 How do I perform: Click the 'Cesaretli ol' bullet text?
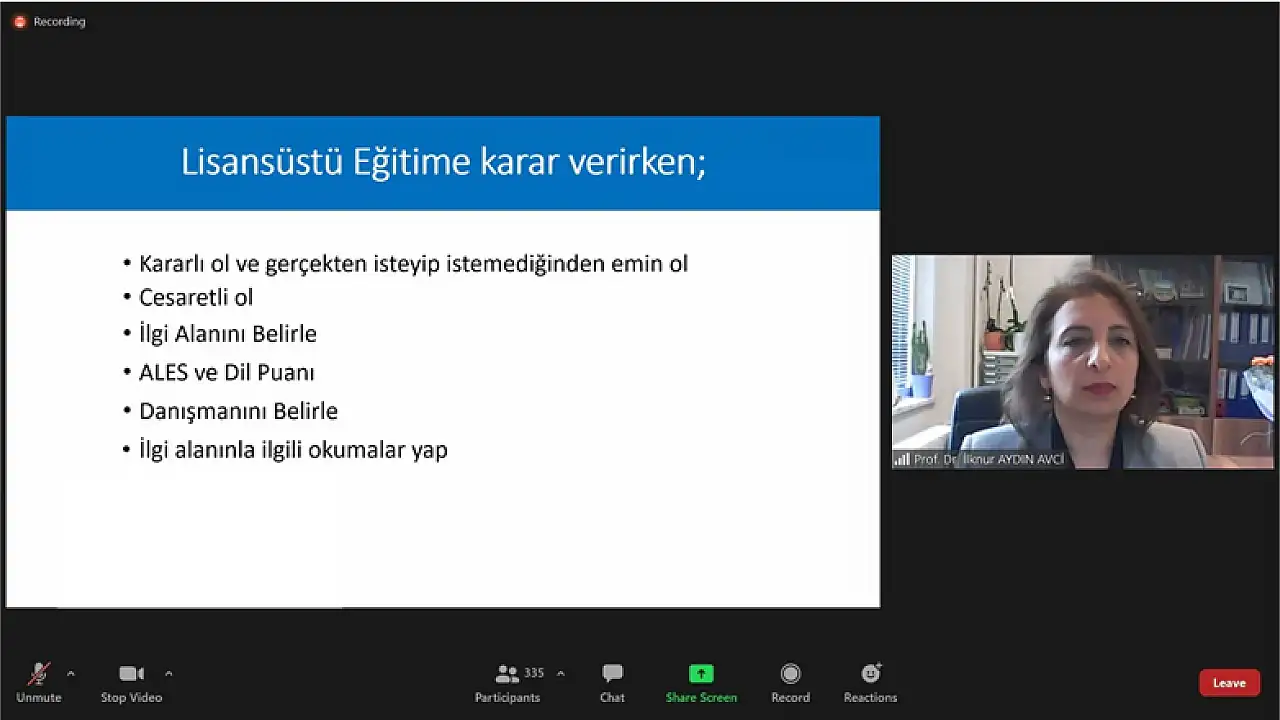point(196,297)
